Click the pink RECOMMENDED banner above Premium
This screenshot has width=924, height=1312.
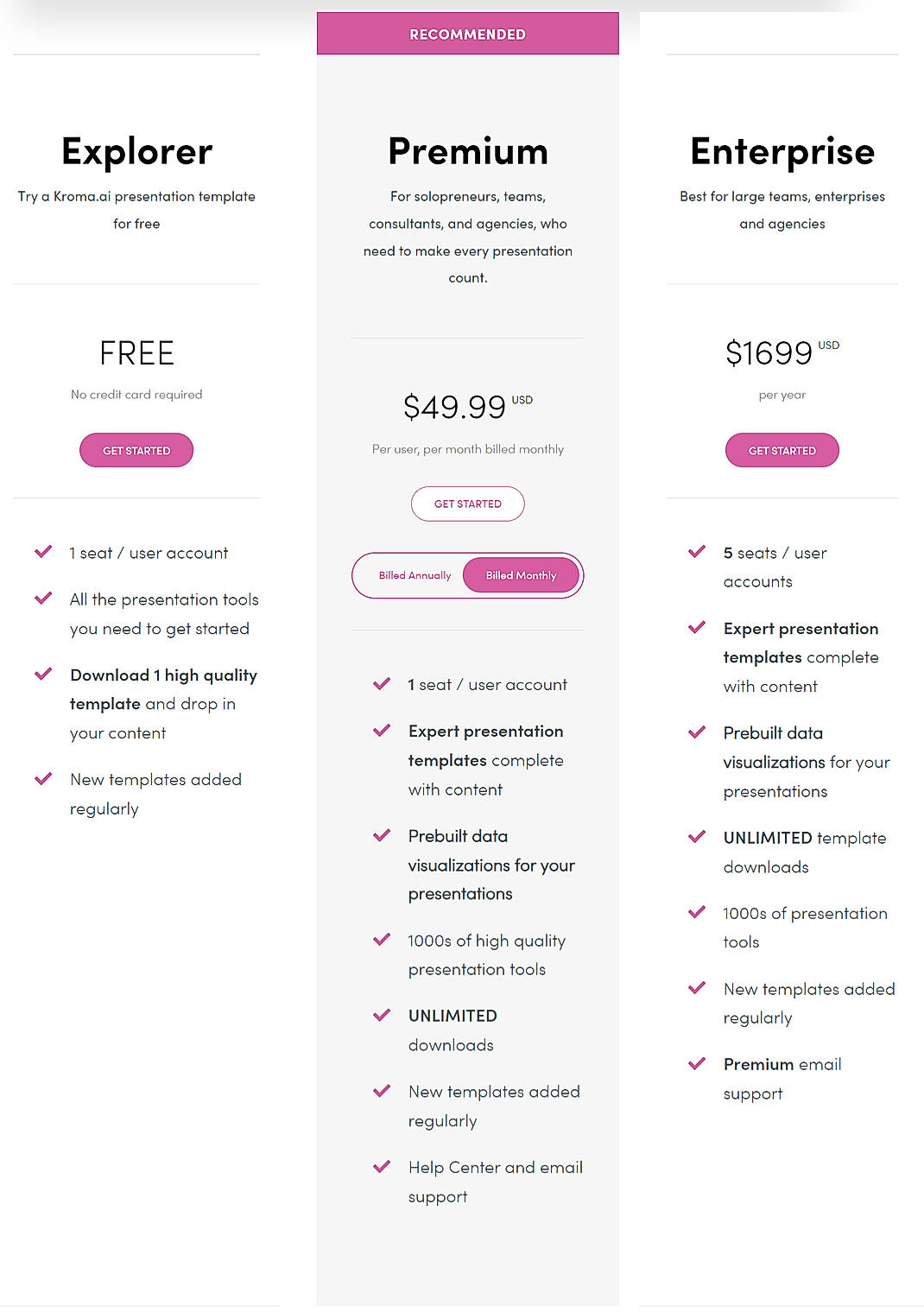pos(467,33)
